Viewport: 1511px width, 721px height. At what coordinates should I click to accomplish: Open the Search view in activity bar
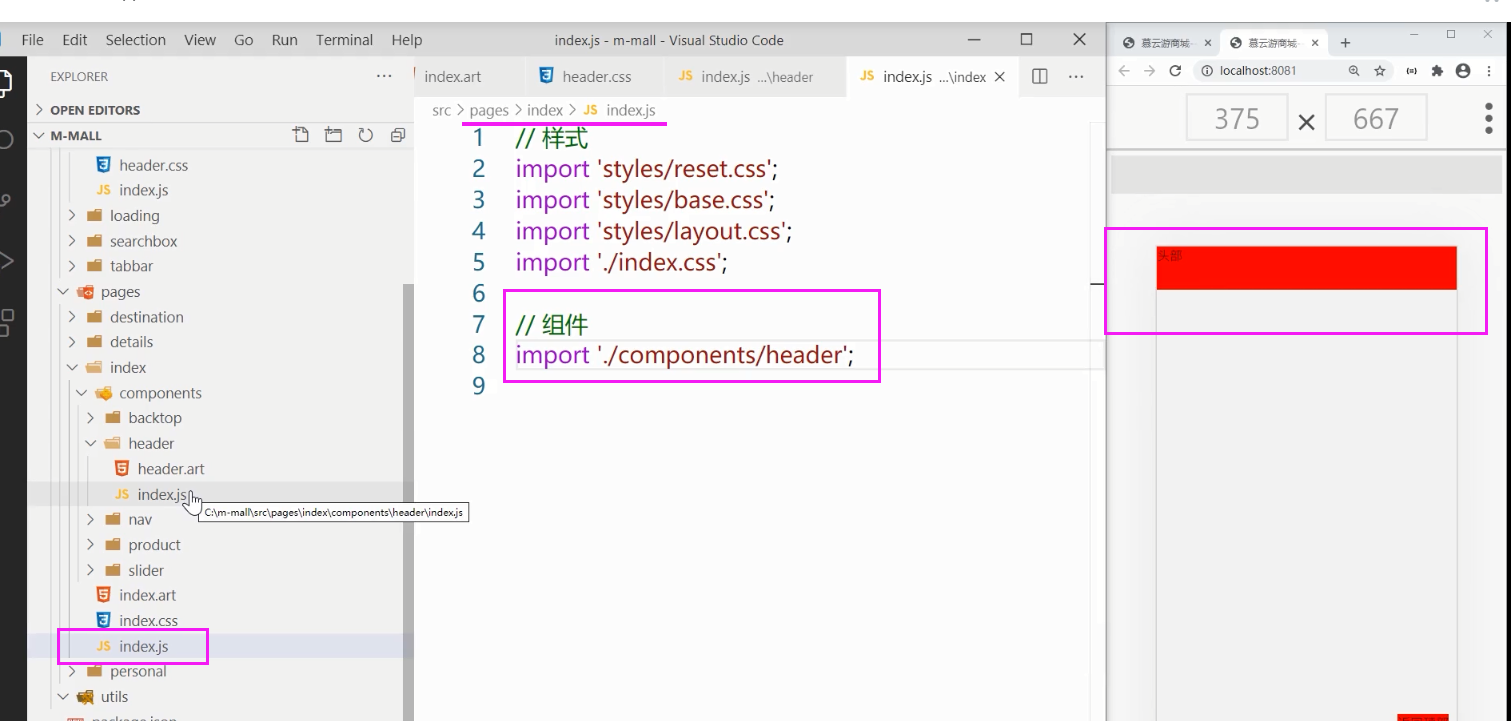(5, 139)
